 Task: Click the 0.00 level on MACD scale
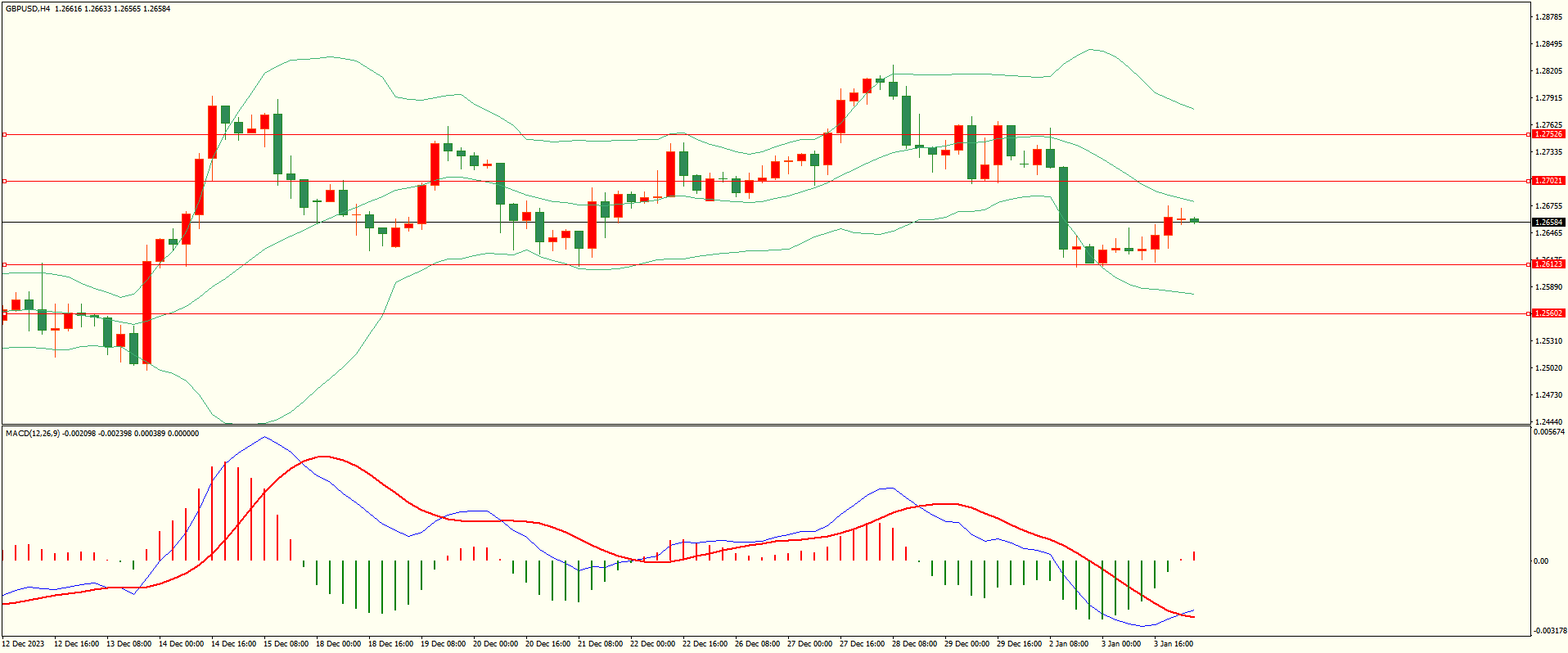(1540, 561)
